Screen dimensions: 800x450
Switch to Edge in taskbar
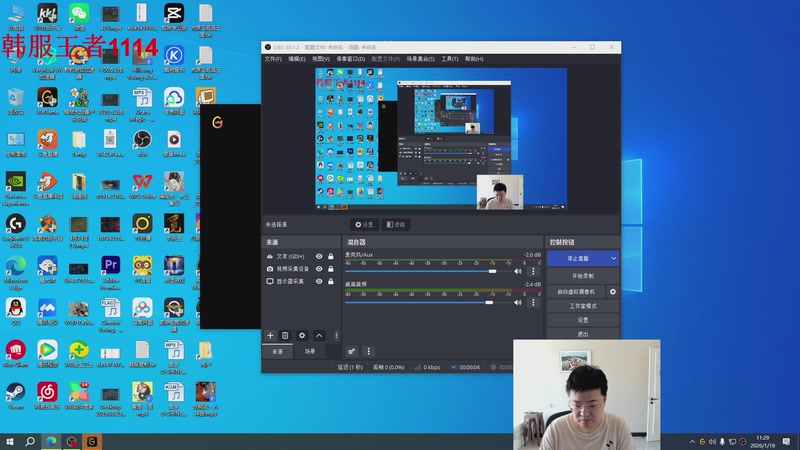[51, 441]
